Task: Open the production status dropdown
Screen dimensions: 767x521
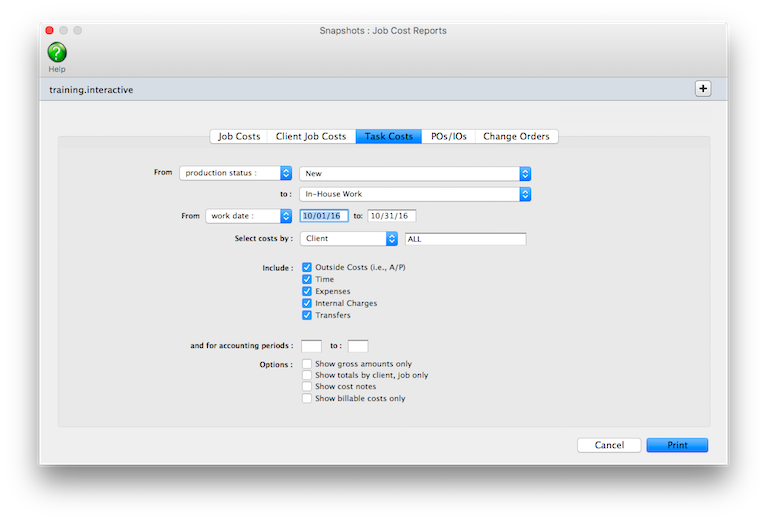Action: tap(235, 173)
